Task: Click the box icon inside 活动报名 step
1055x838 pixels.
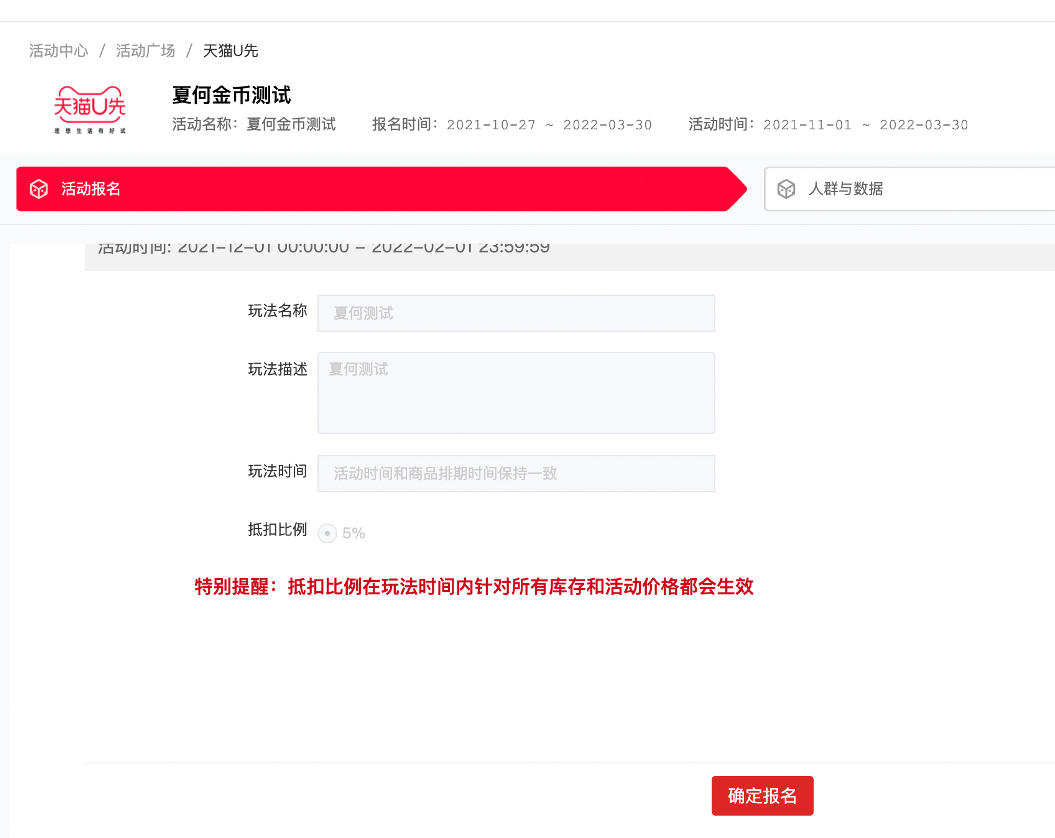Action: tap(38, 188)
